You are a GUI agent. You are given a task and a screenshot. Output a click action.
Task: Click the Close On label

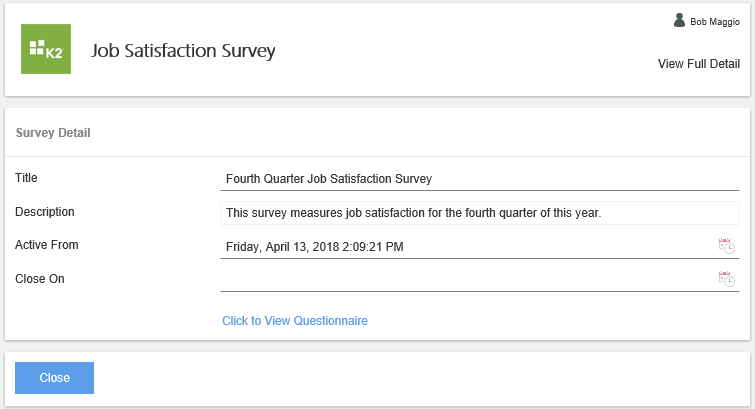(x=40, y=279)
